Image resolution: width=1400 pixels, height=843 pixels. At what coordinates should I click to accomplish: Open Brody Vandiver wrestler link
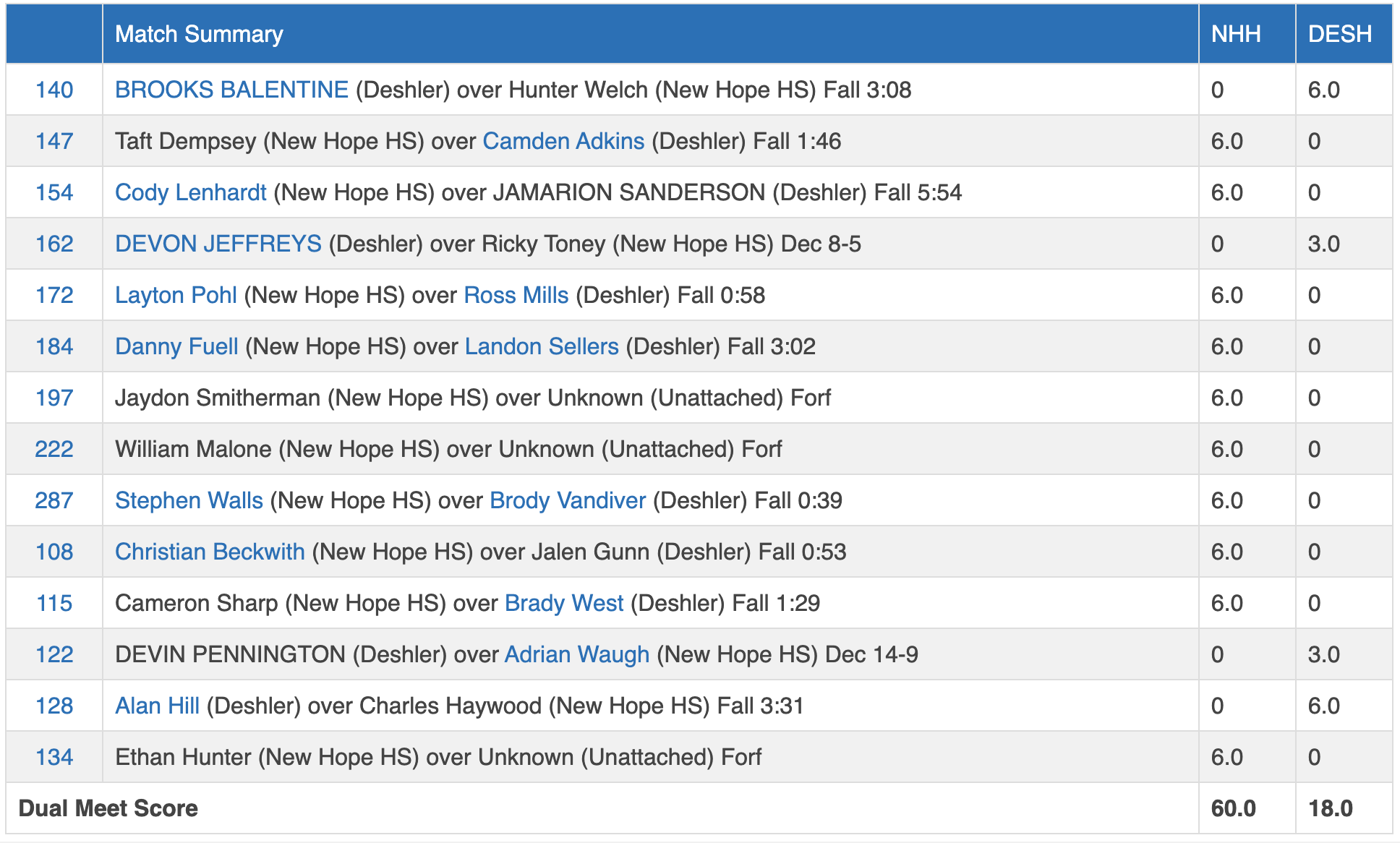click(567, 500)
